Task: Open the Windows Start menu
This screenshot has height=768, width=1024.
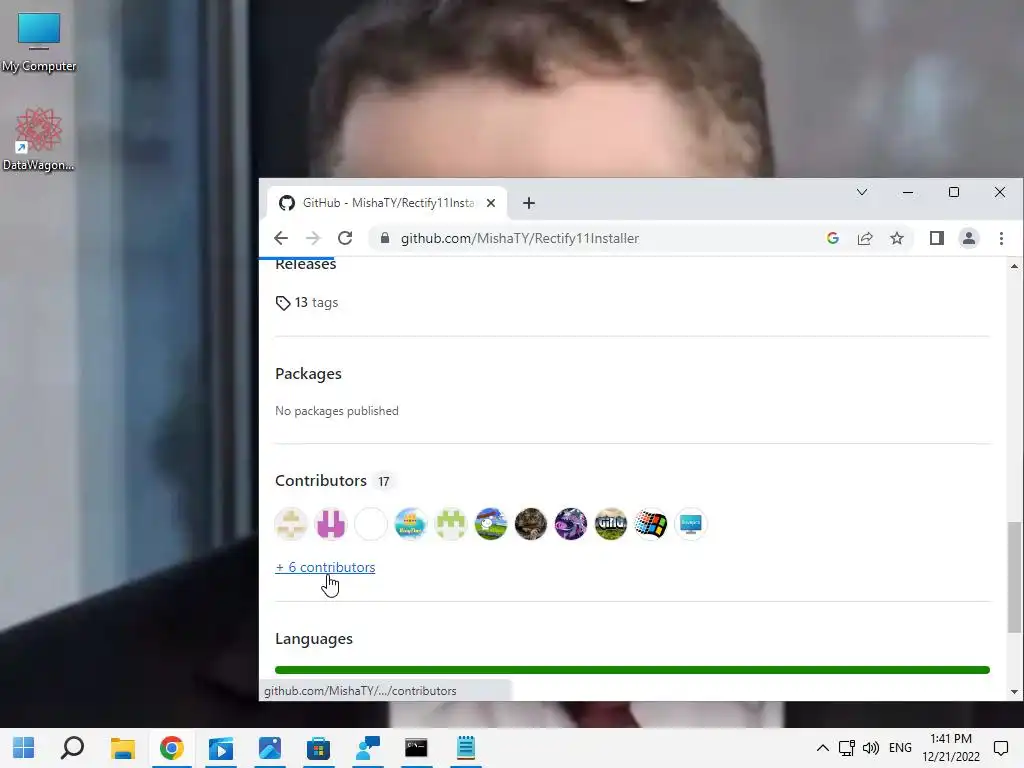Action: pyautogui.click(x=24, y=748)
